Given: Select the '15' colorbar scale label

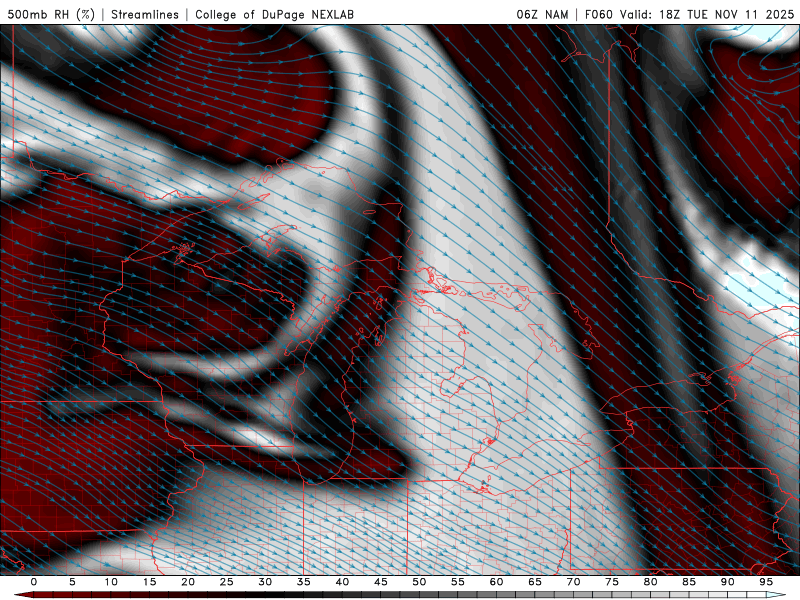Looking at the screenshot, I should click(x=149, y=582).
